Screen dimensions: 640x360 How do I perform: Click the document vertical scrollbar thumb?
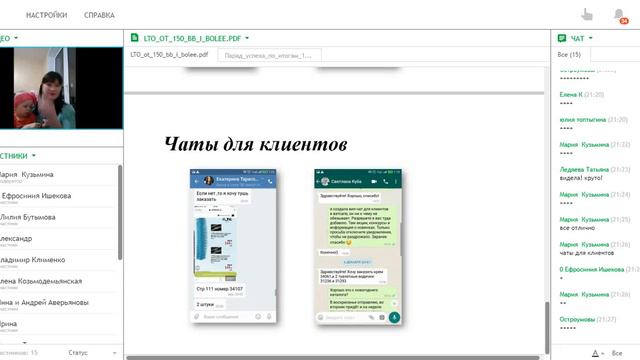click(547, 328)
